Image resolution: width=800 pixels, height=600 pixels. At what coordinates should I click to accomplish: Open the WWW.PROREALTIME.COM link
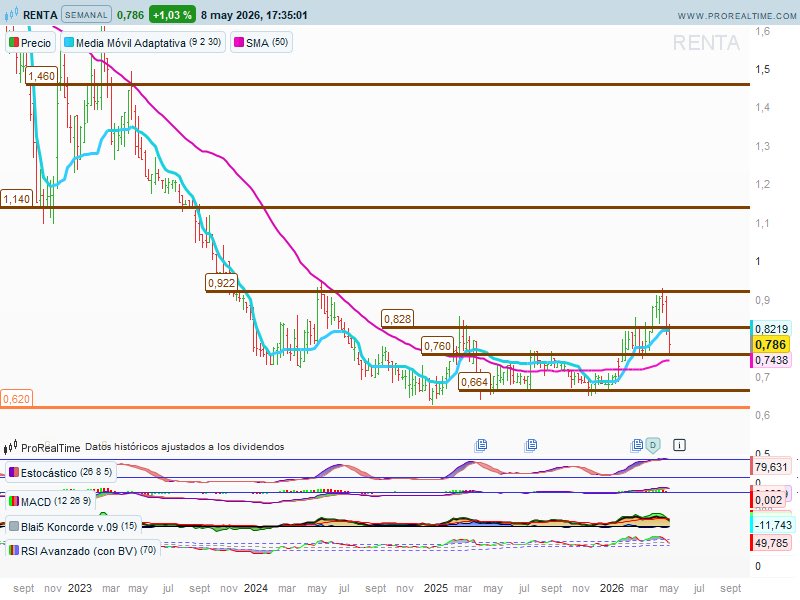[x=737, y=16]
